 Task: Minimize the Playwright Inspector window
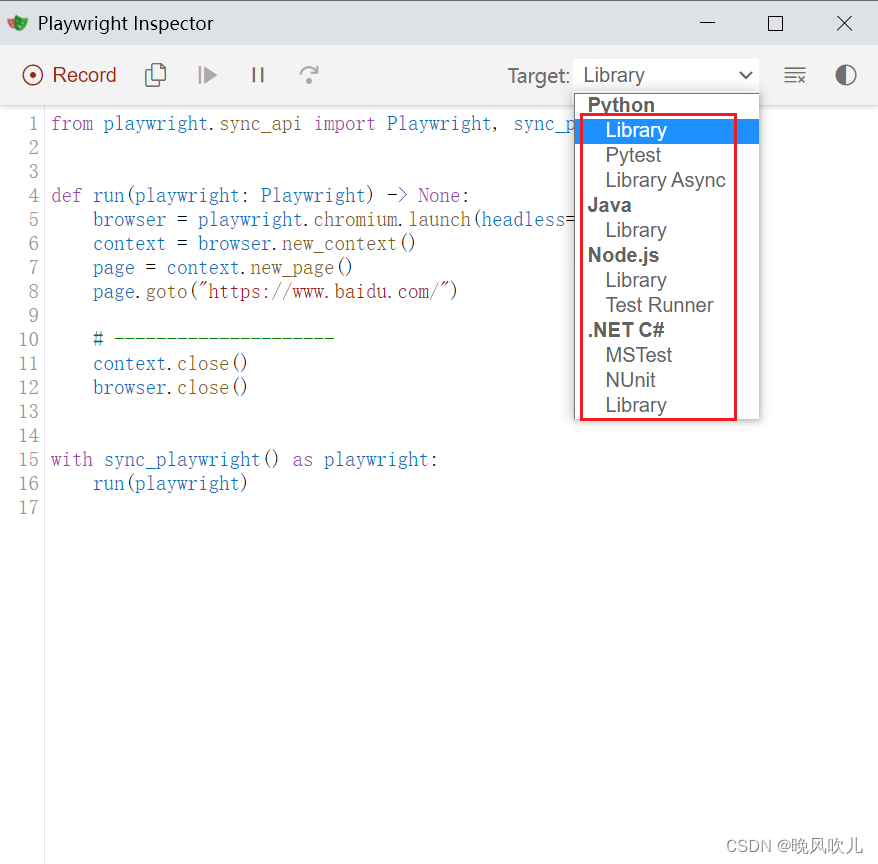707,24
